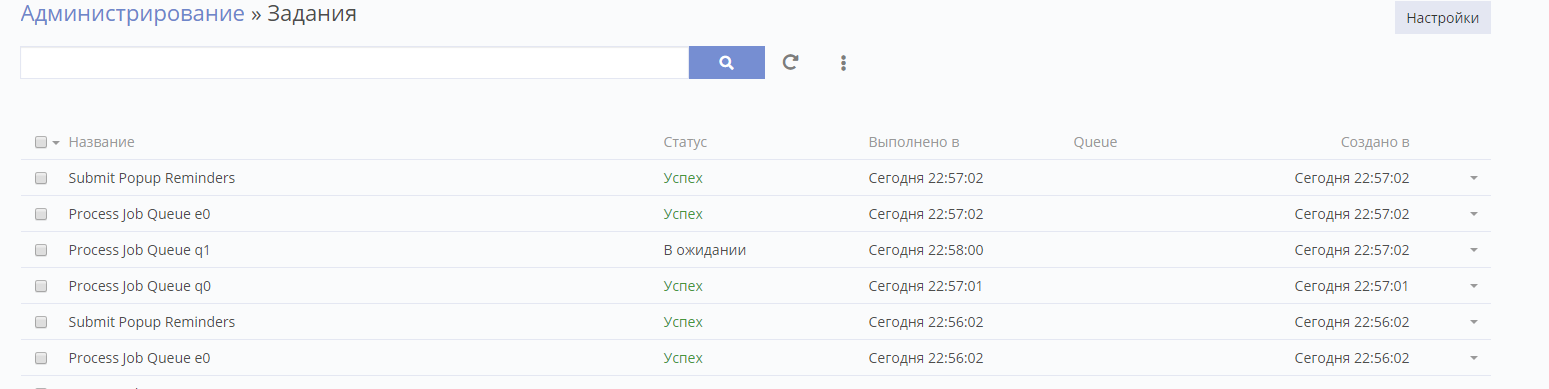Image resolution: width=1549 pixels, height=389 pixels.
Task: Sort by Статус column header
Action: tap(685, 142)
